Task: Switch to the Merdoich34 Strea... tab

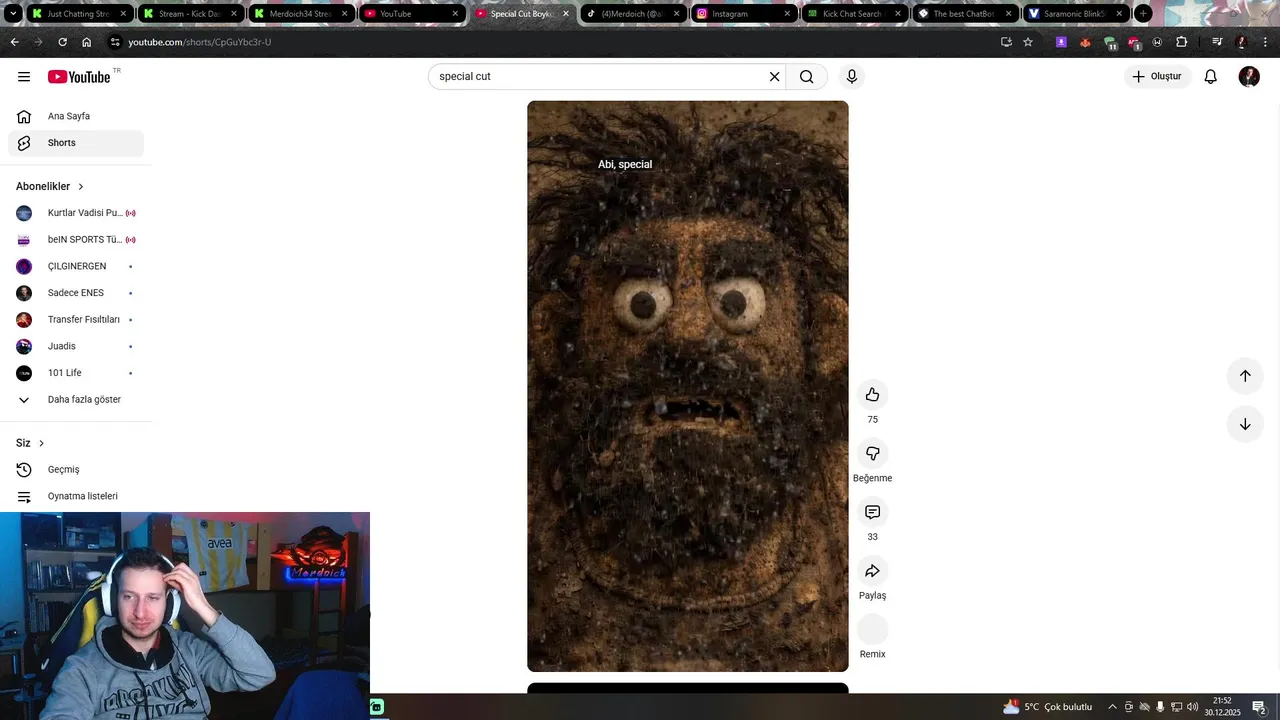Action: pos(301,14)
